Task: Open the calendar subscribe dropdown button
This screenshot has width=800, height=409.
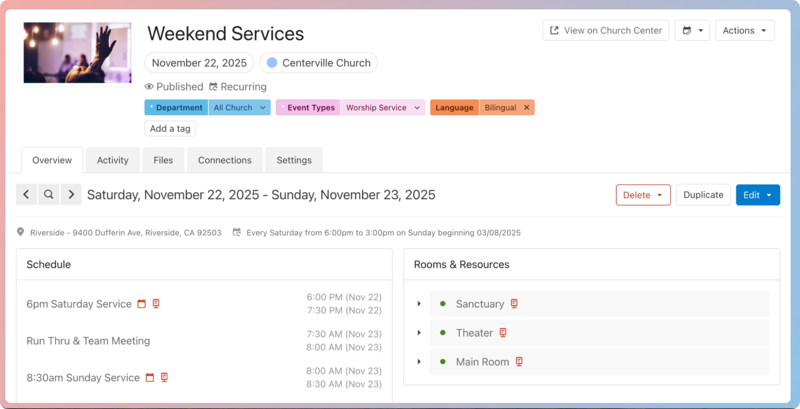Action: pyautogui.click(x=692, y=31)
